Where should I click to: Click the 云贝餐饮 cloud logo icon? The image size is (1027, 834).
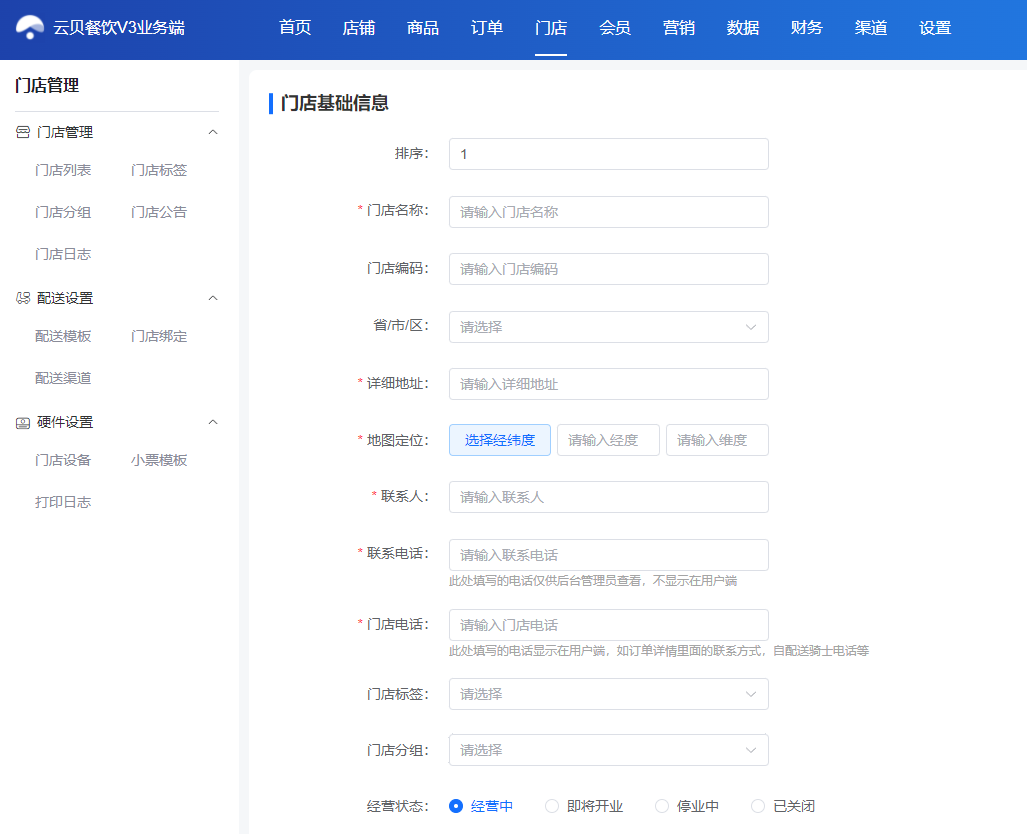(29, 28)
